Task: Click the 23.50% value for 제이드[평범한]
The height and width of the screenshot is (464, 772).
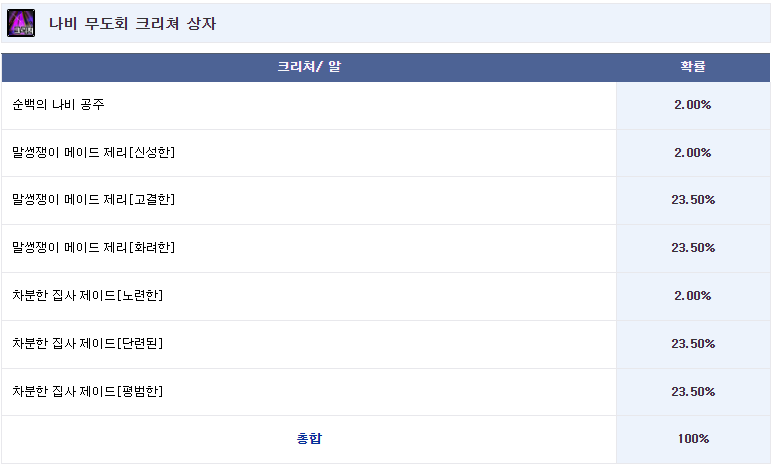Action: (x=692, y=391)
